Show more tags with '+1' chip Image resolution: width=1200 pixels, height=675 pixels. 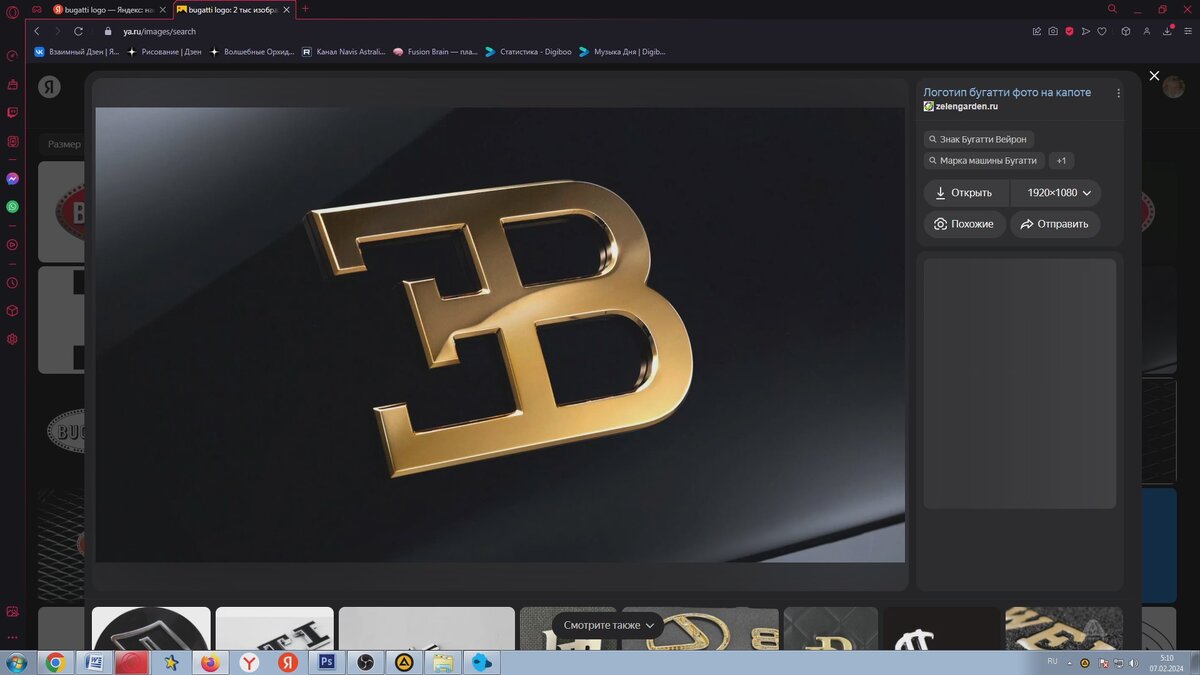[1061, 160]
